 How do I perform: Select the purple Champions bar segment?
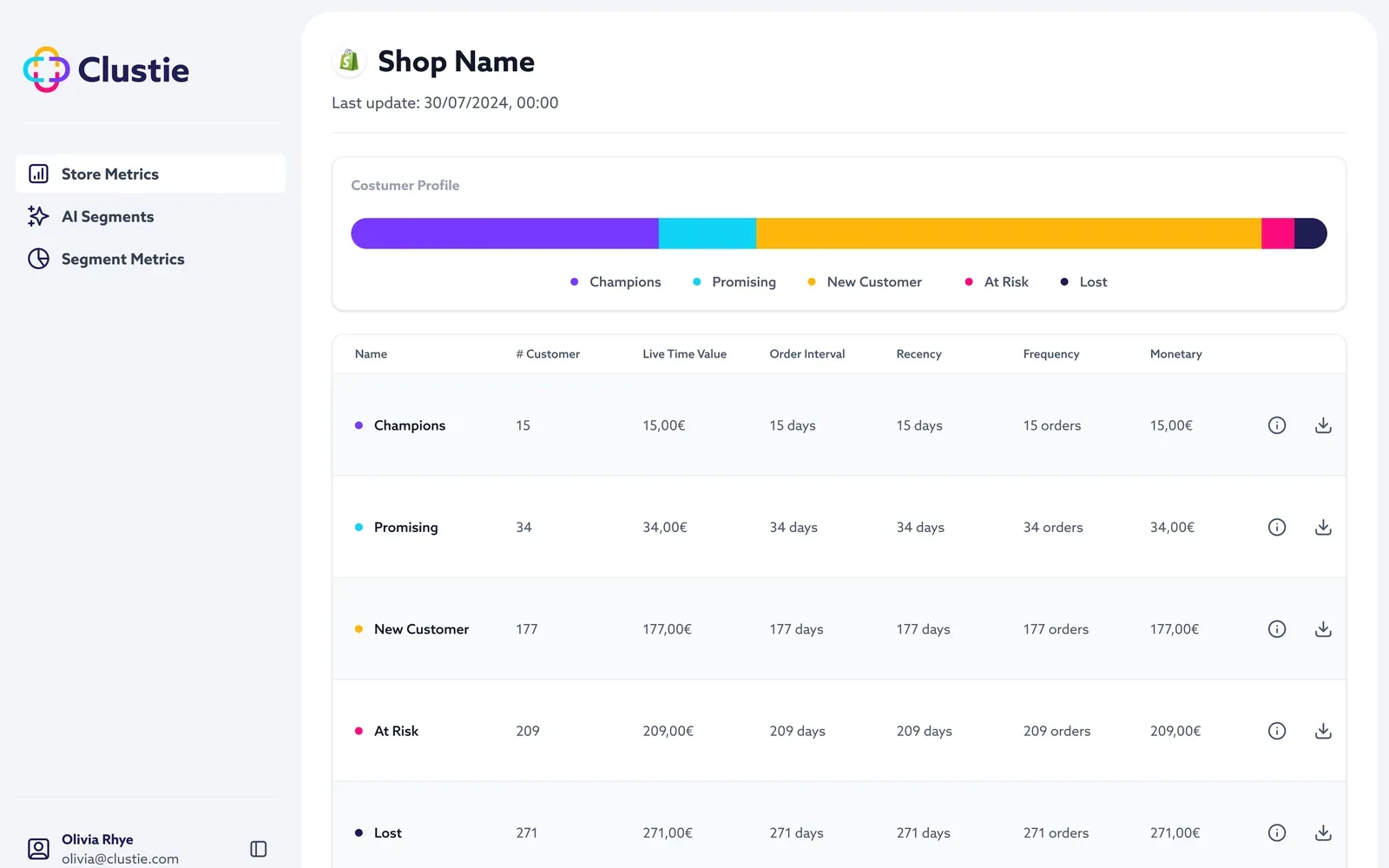coord(504,233)
